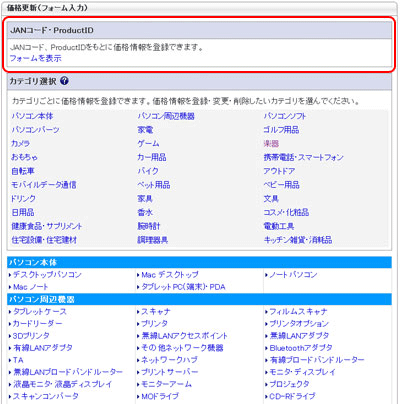Choose タブレットケース subcategory
Image resolution: width=400 pixels, height=404 pixels.
coord(40,312)
